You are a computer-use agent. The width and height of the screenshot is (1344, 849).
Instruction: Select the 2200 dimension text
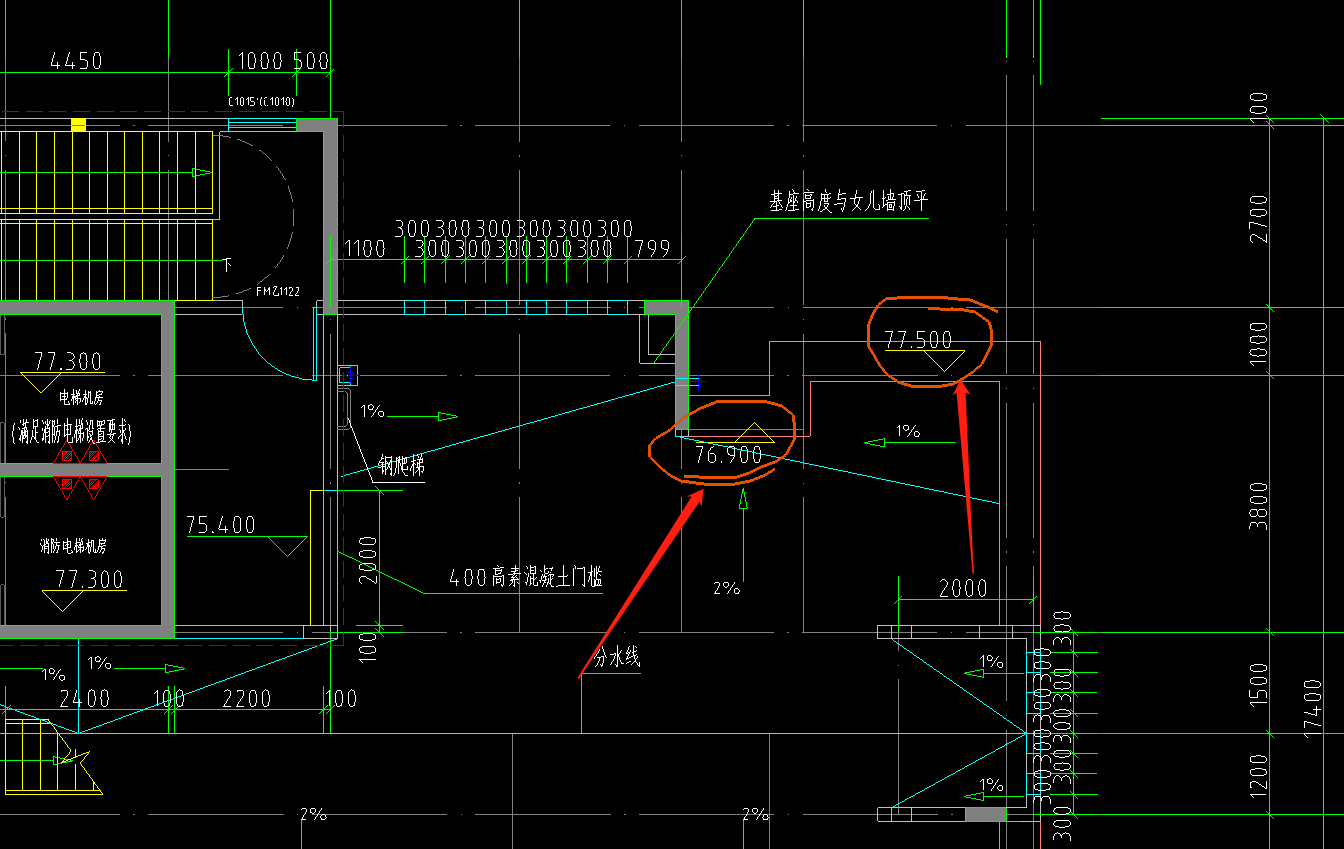[x=246, y=698]
